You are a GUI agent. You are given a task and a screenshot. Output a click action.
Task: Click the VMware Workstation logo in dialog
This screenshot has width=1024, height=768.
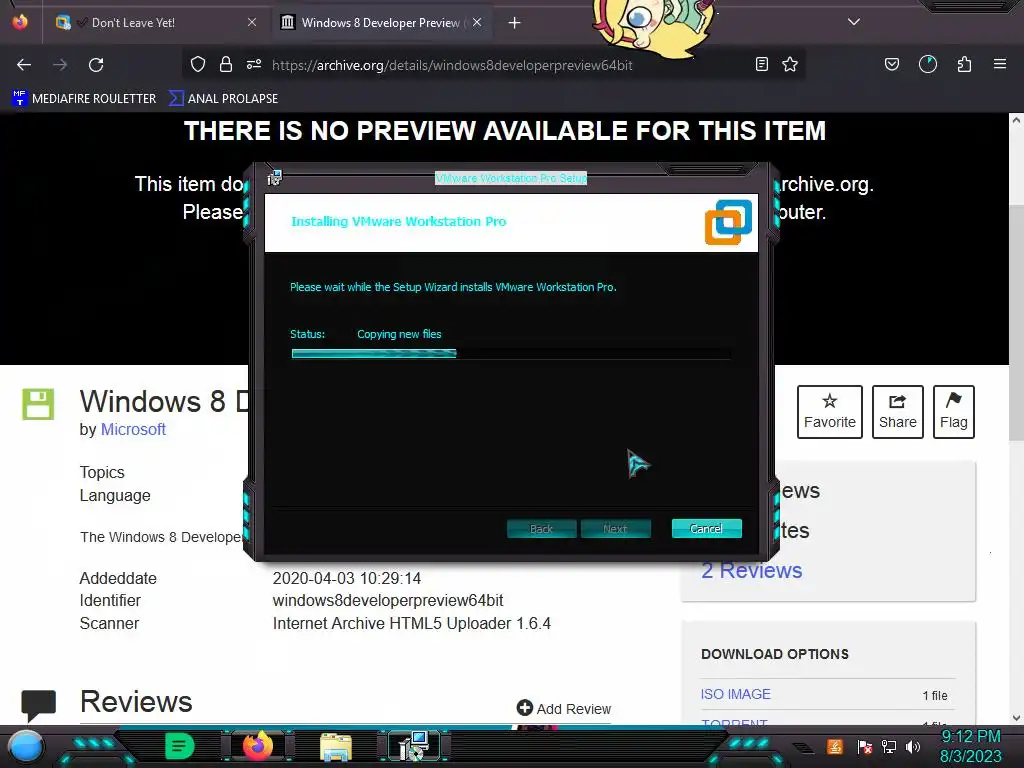pyautogui.click(x=728, y=223)
